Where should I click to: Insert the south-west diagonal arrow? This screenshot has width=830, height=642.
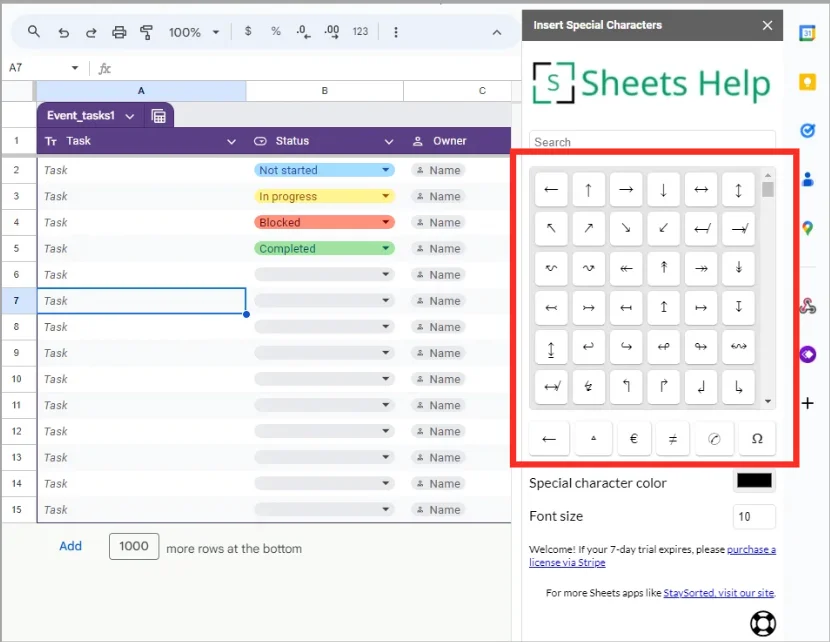663,228
